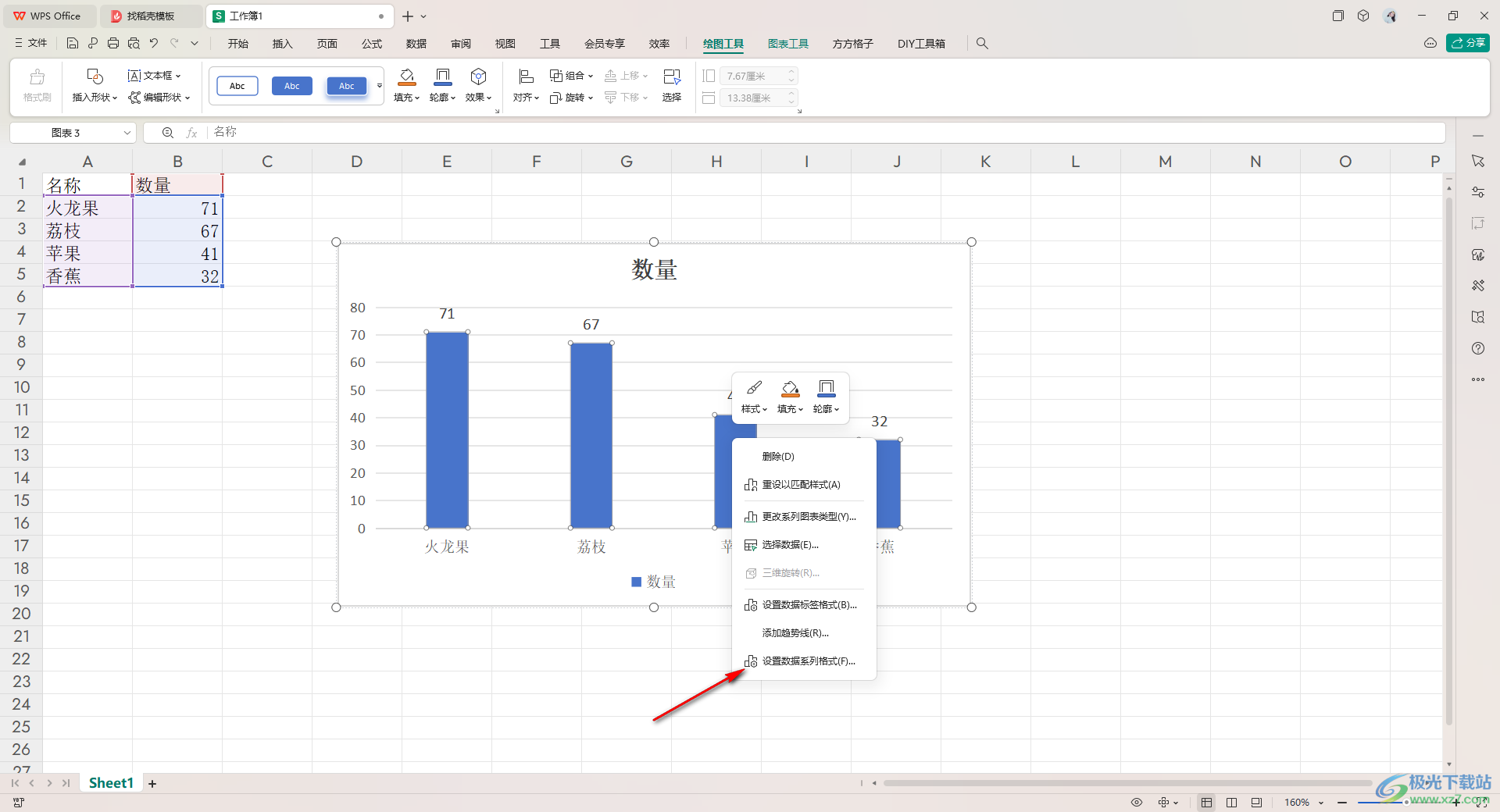Expand the shape style gallery

pos(380,86)
